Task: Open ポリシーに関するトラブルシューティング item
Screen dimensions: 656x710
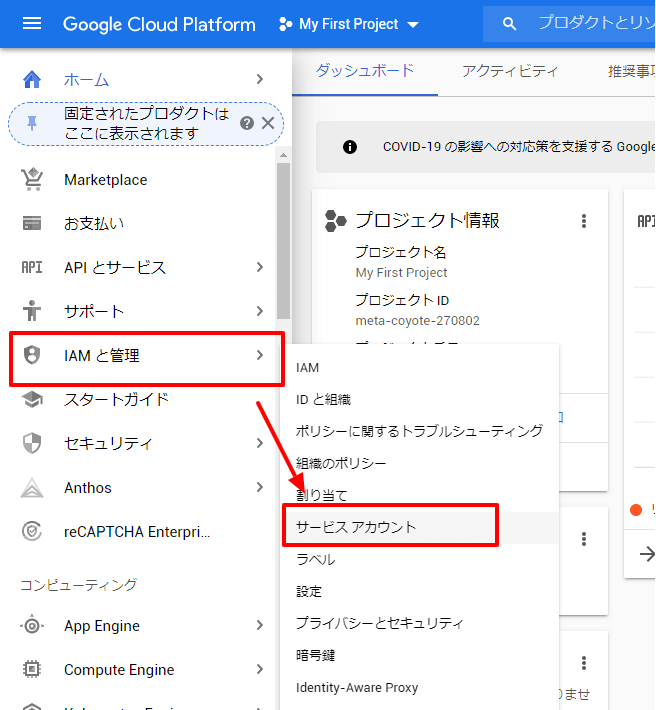Action: click(x=419, y=431)
